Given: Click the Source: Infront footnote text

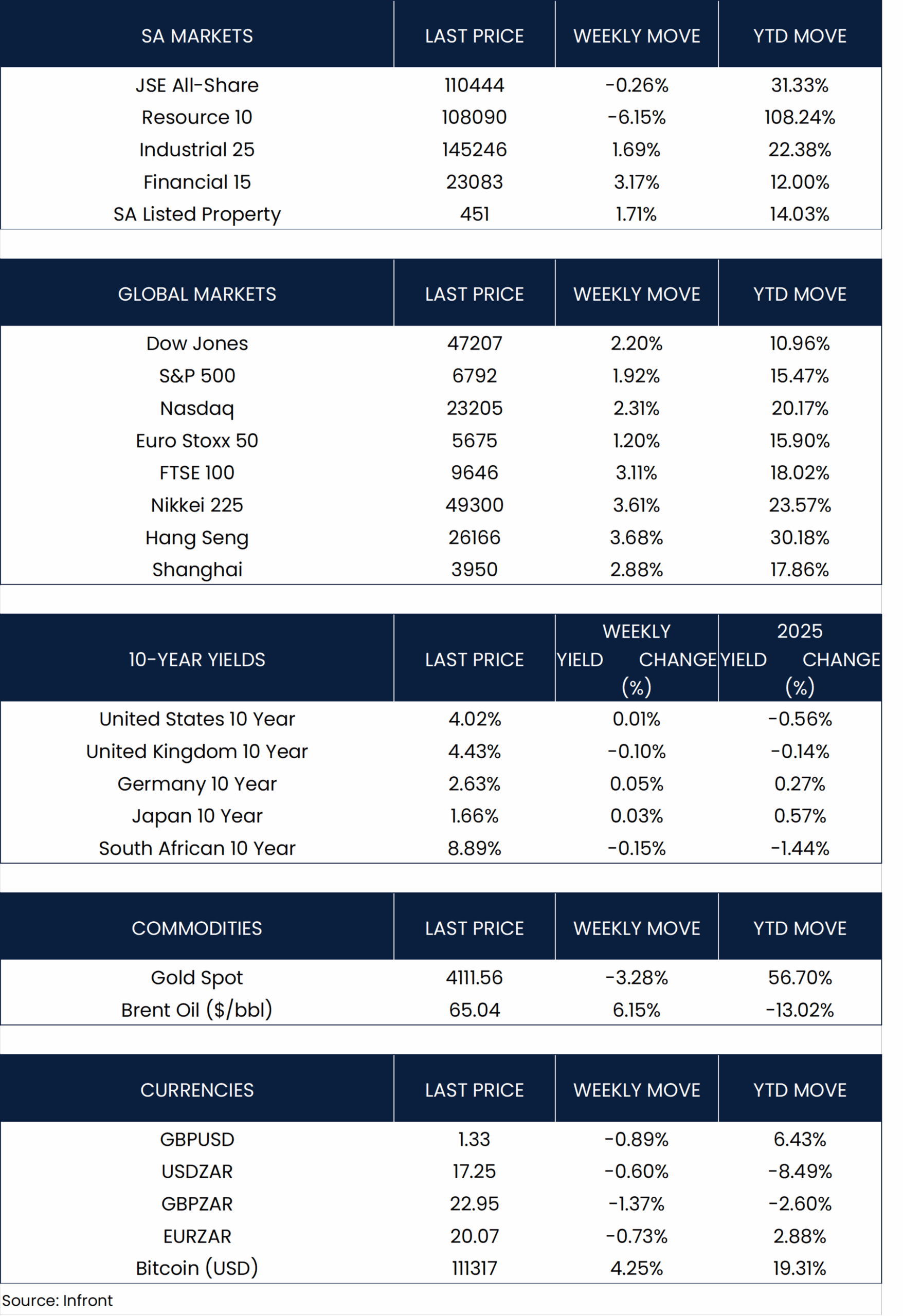Looking at the screenshot, I should [57, 1301].
